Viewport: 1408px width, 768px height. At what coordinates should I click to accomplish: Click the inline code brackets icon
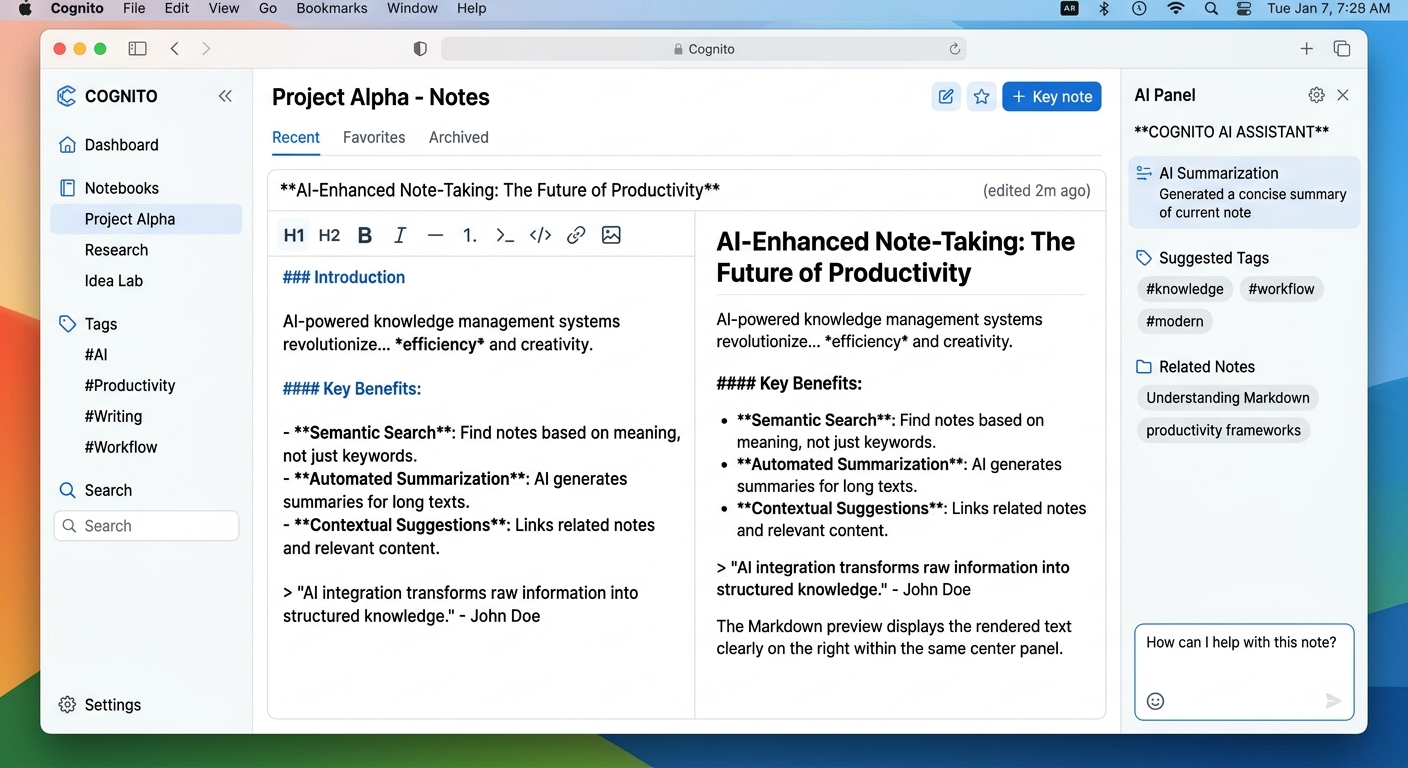tap(540, 236)
